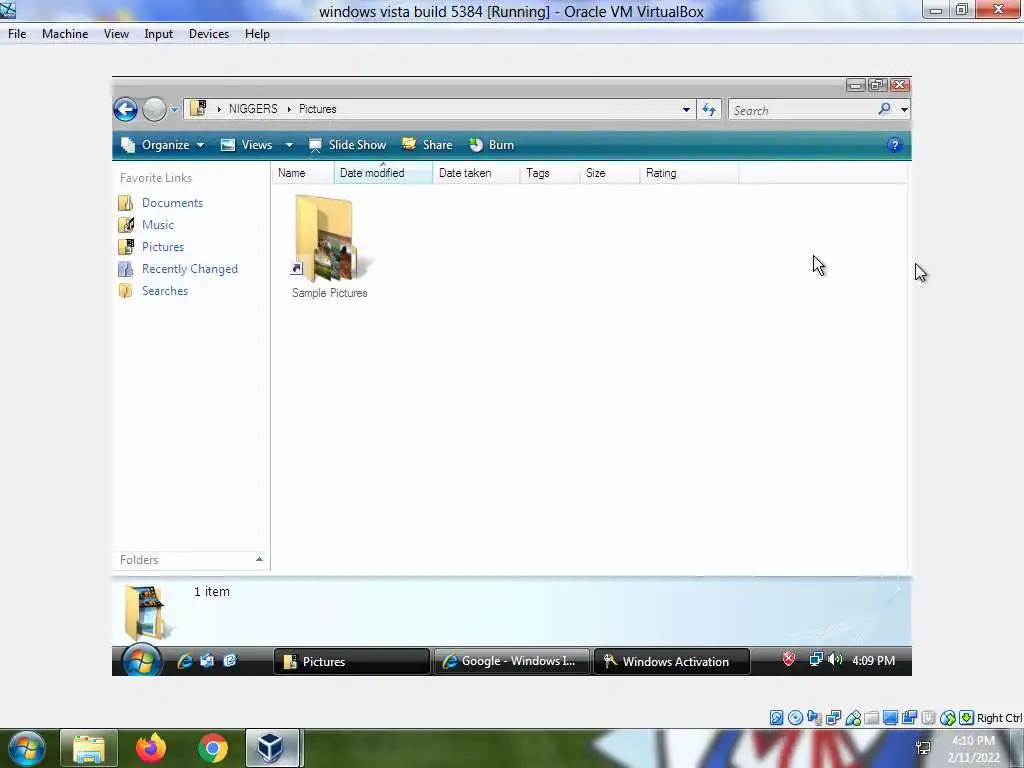Open Music in Favorite Links

point(146,225)
